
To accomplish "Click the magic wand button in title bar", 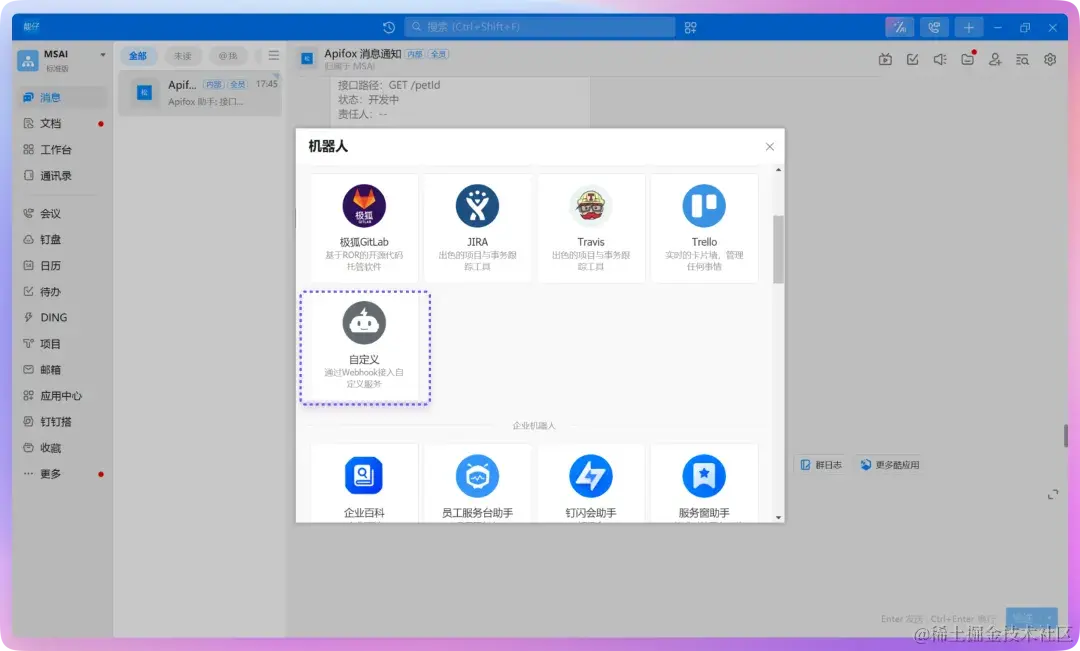I will coord(900,28).
